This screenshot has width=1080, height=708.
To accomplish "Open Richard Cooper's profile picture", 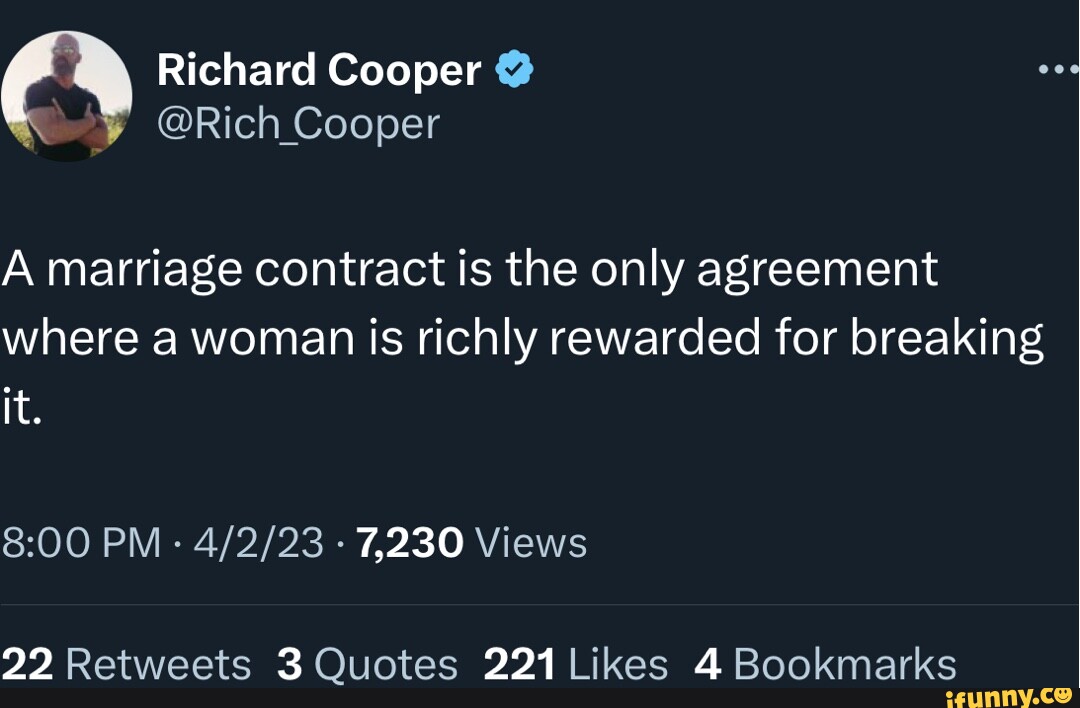I will coord(66,96).
